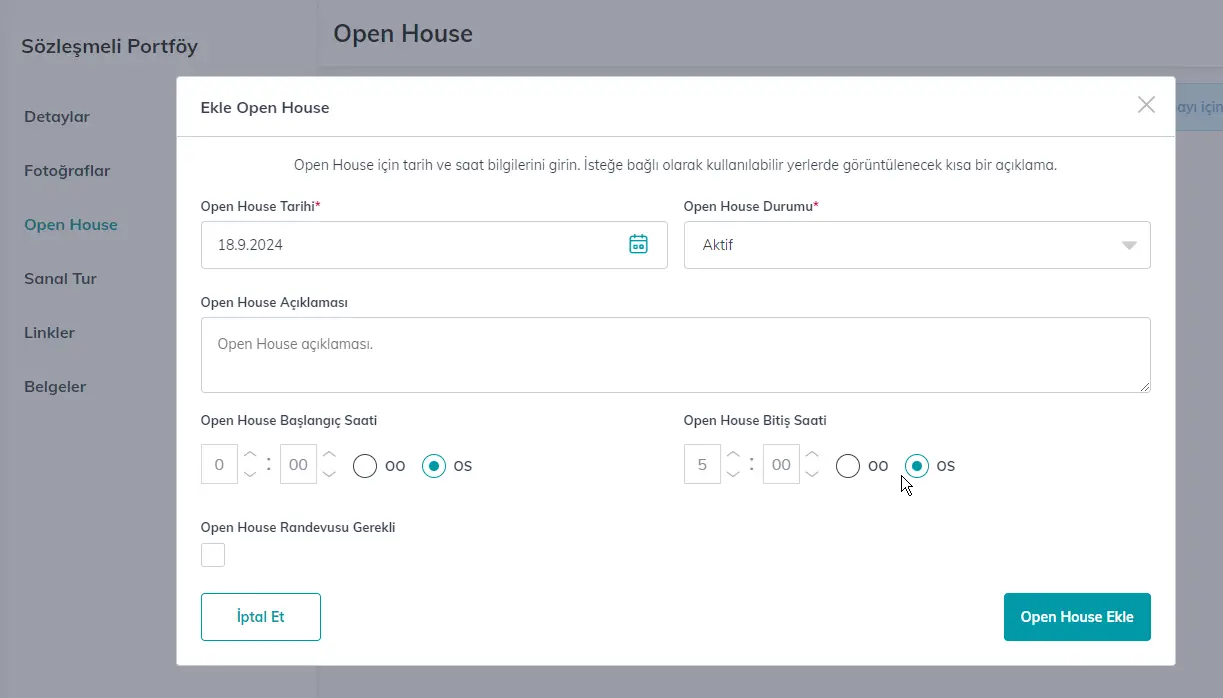
Task: Close the Ekle Open House dialog
Action: pyautogui.click(x=1146, y=105)
